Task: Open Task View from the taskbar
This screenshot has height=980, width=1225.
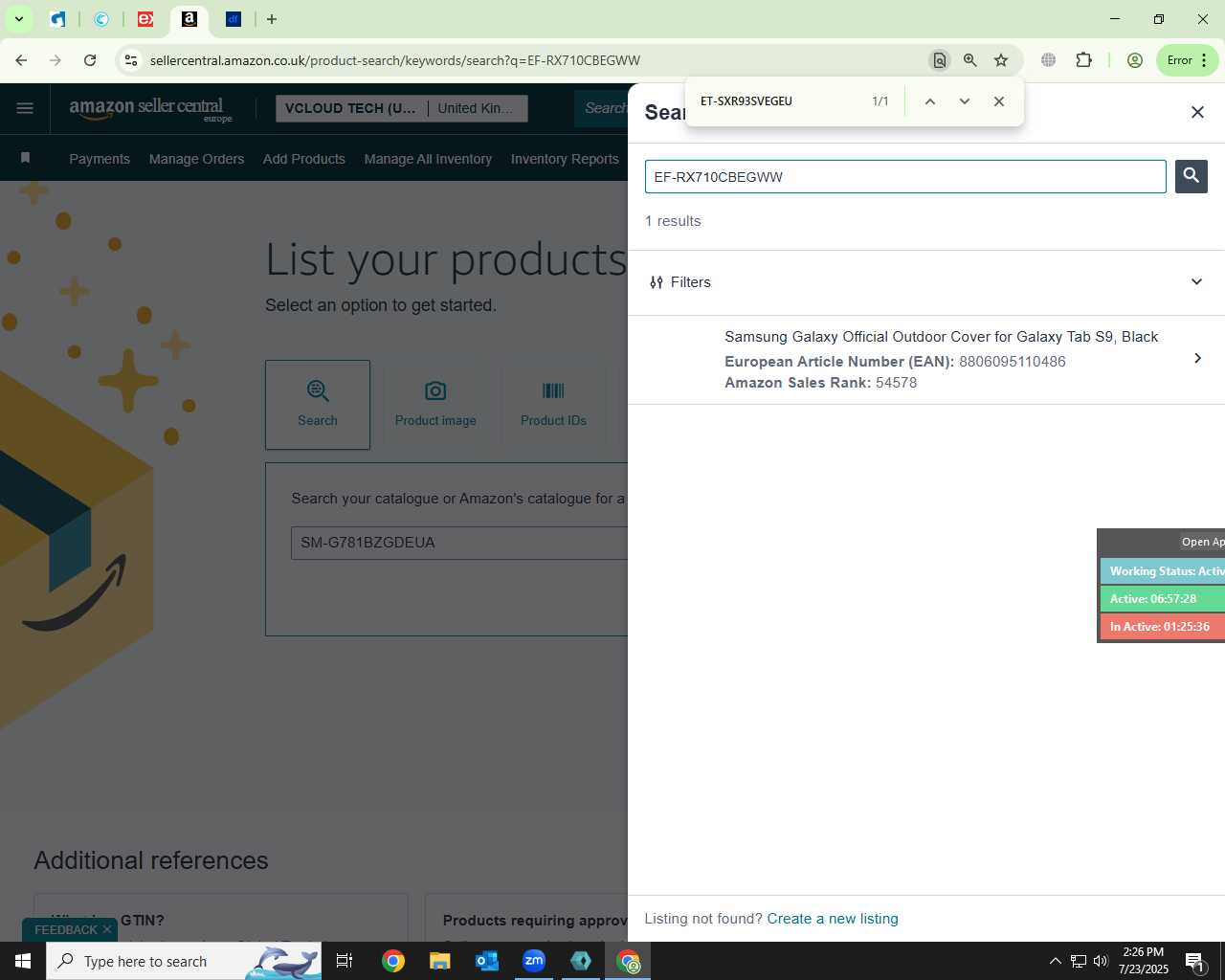Action: 345,961
